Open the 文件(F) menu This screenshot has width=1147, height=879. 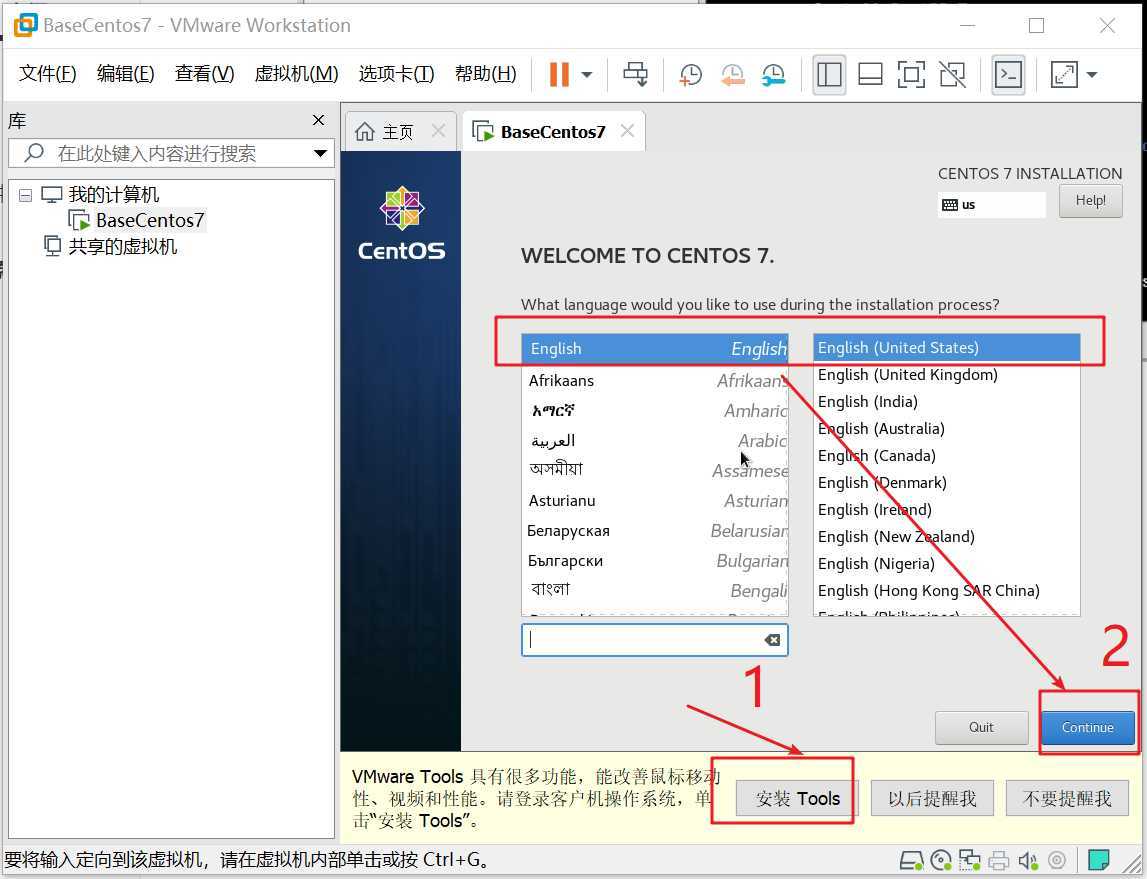click(x=48, y=74)
